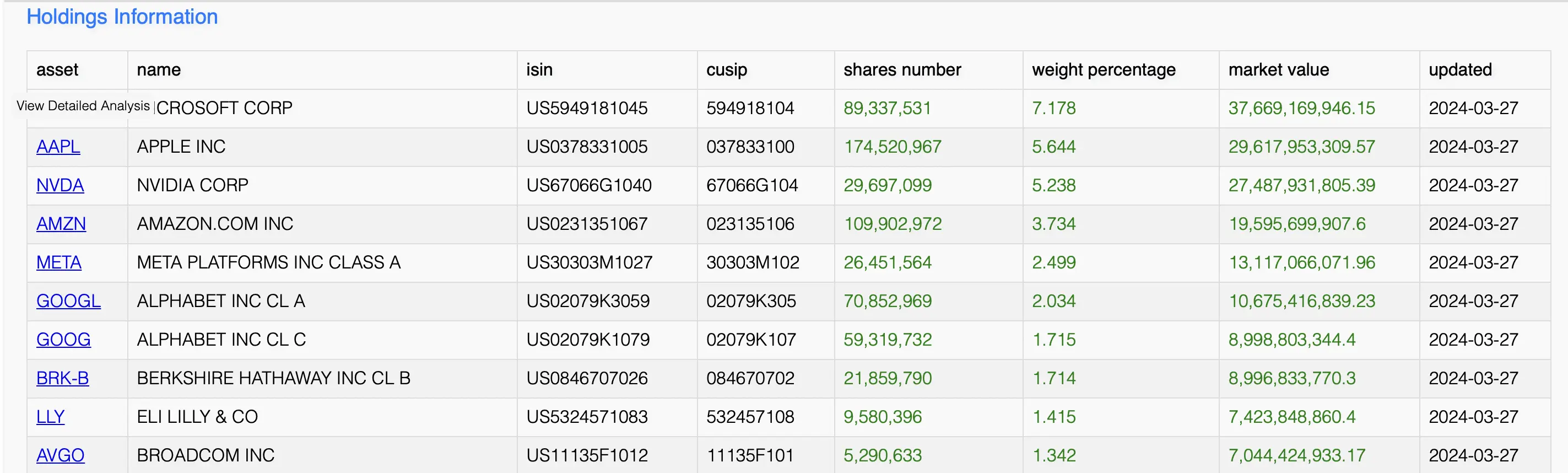Click shares number 109,902,972
Screen dimensions: 1568x473
(893, 224)
